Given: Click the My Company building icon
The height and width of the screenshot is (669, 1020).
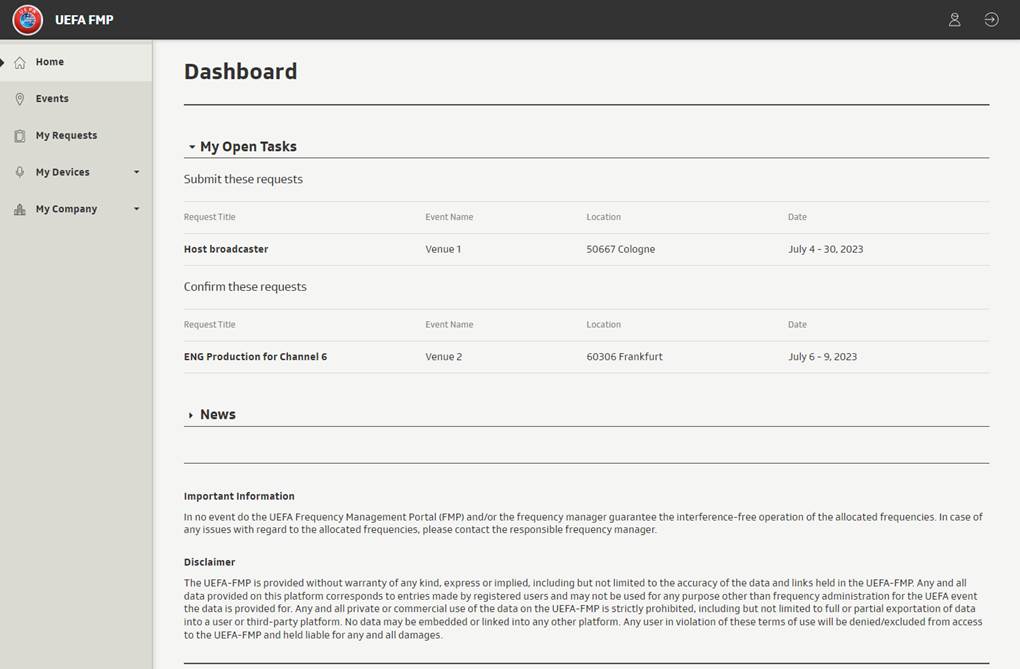Looking at the screenshot, I should click(20, 210).
